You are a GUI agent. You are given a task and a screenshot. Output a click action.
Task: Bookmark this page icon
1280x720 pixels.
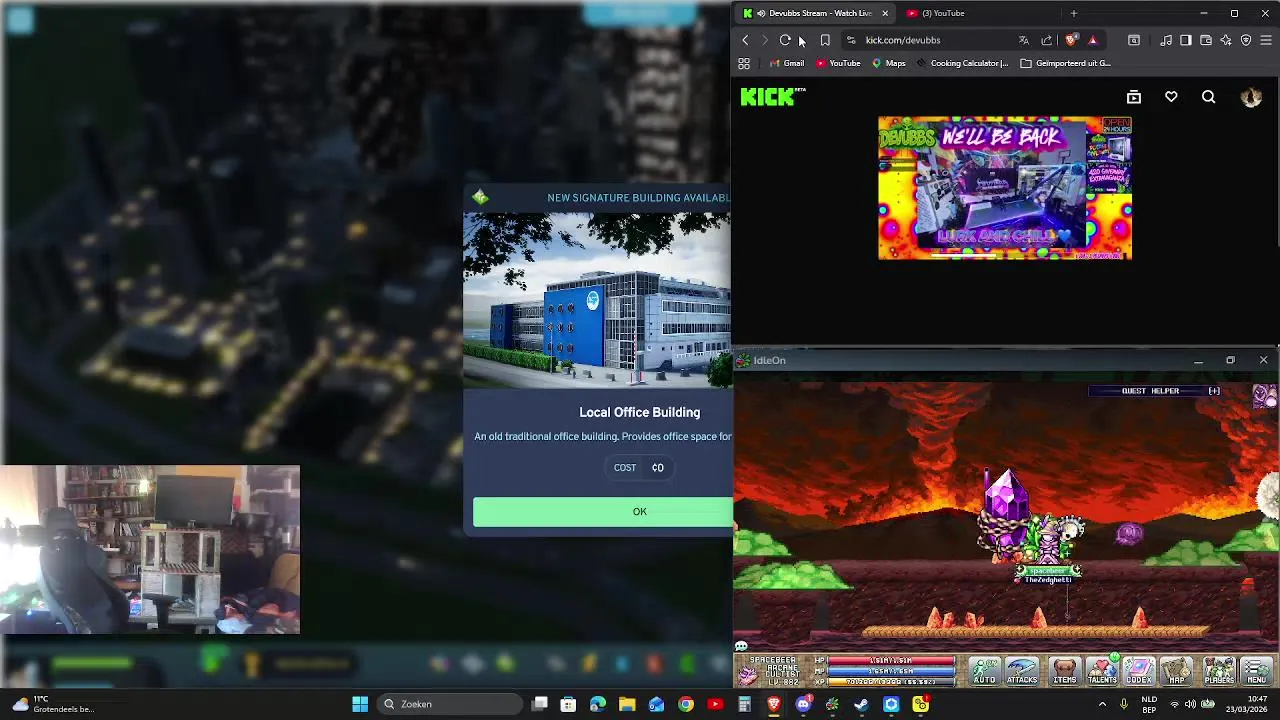825,40
